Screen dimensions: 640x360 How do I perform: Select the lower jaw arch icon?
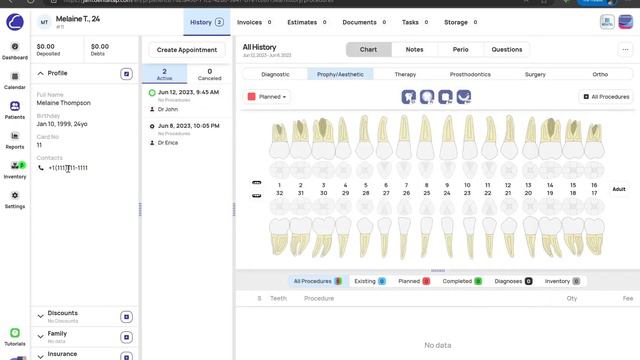pyautogui.click(x=256, y=196)
